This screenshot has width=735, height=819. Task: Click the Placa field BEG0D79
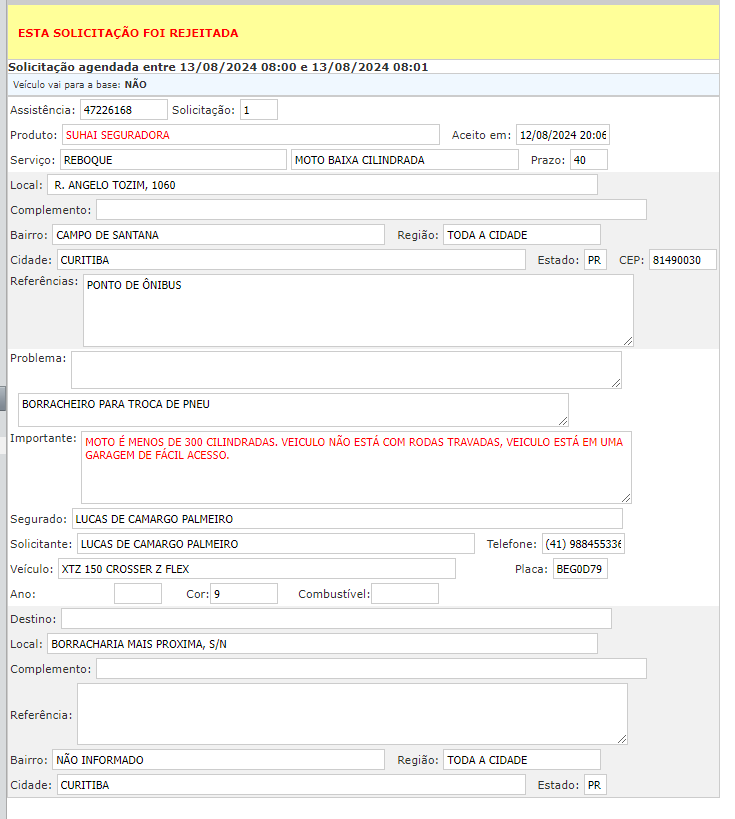coord(580,569)
